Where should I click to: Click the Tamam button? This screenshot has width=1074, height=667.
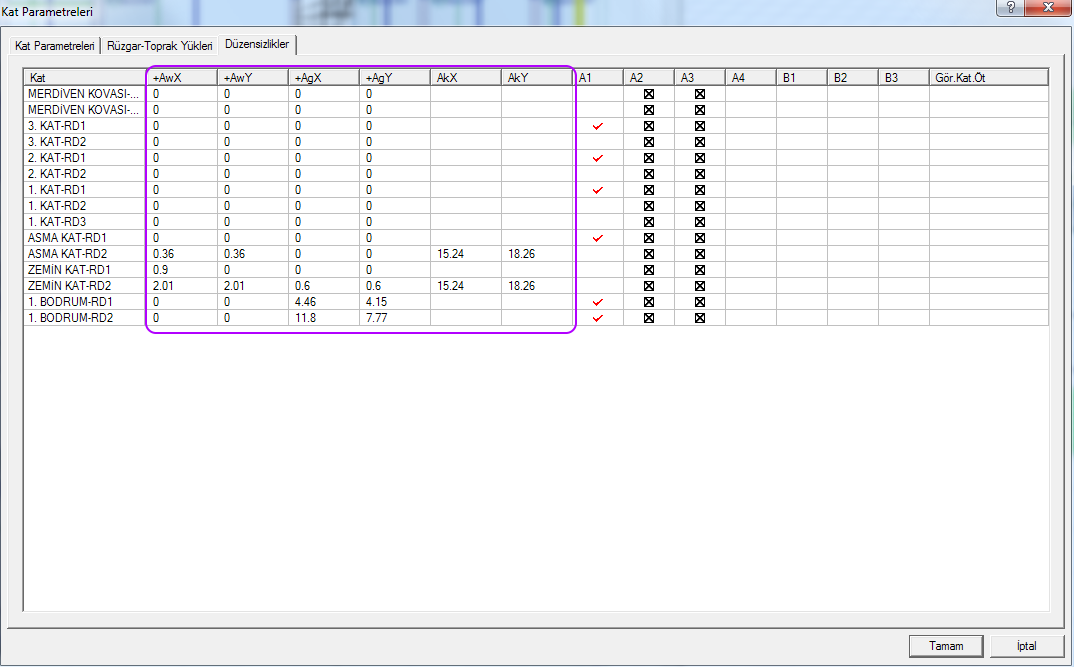pos(946,646)
